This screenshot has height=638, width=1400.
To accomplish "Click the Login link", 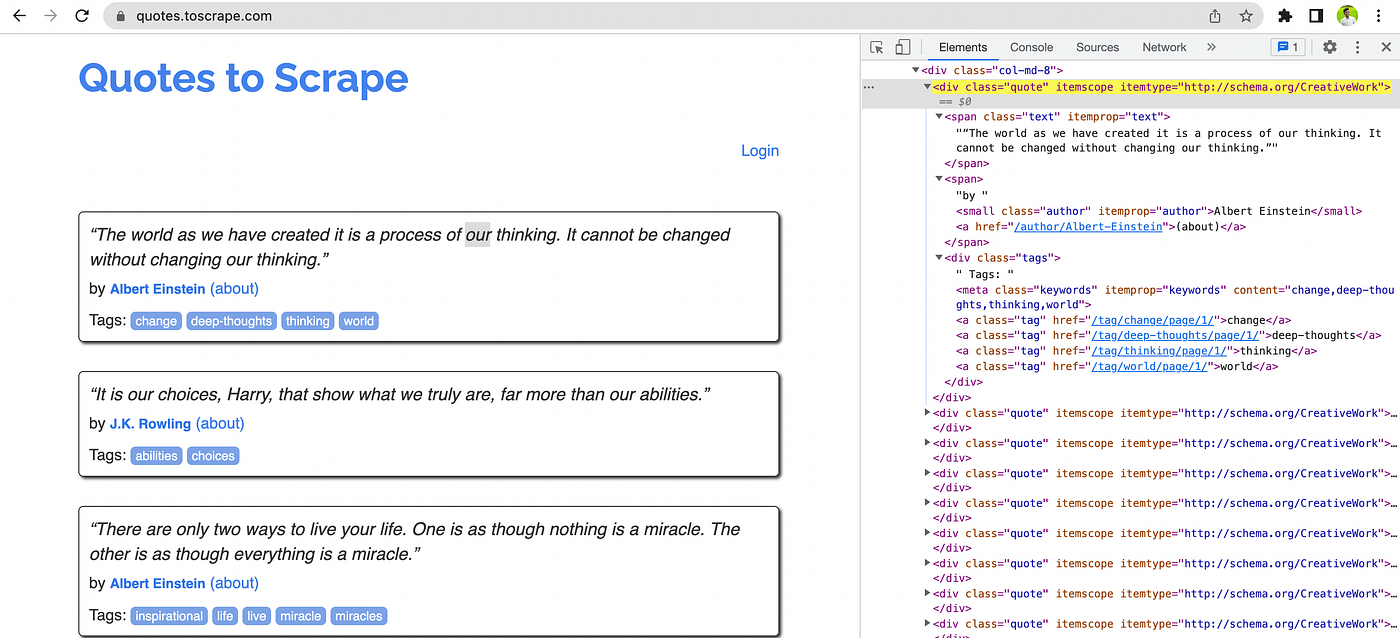I will (x=759, y=150).
